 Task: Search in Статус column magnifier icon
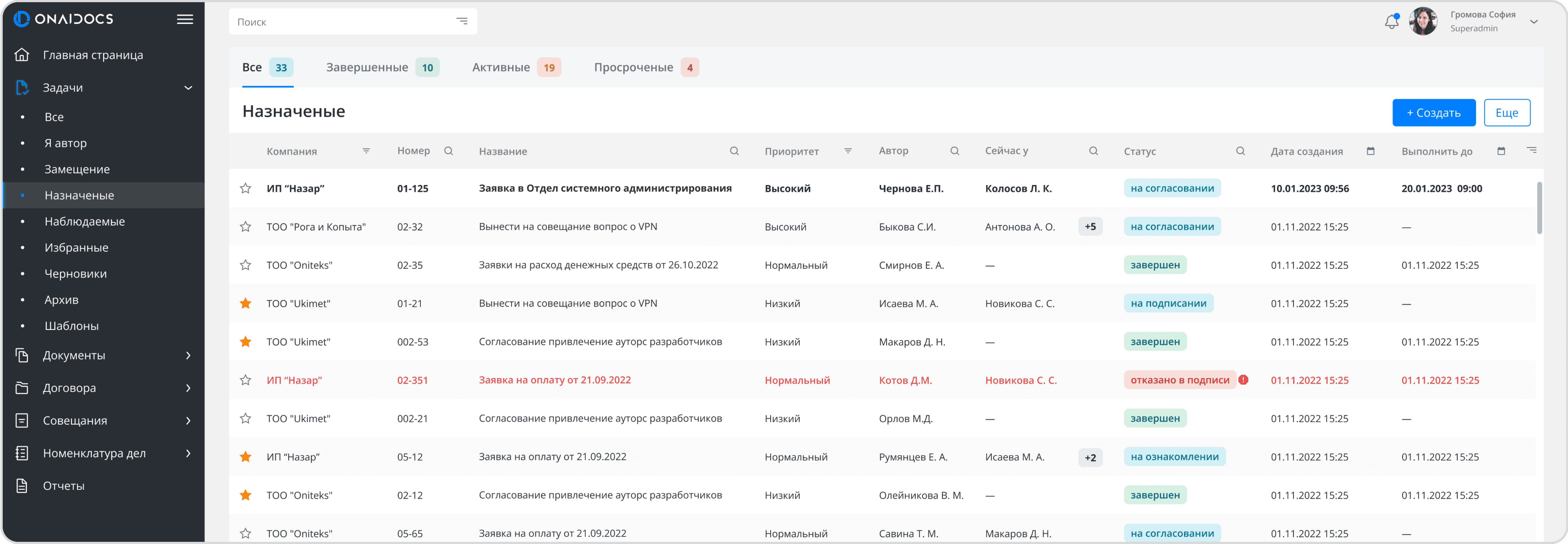(x=1240, y=151)
